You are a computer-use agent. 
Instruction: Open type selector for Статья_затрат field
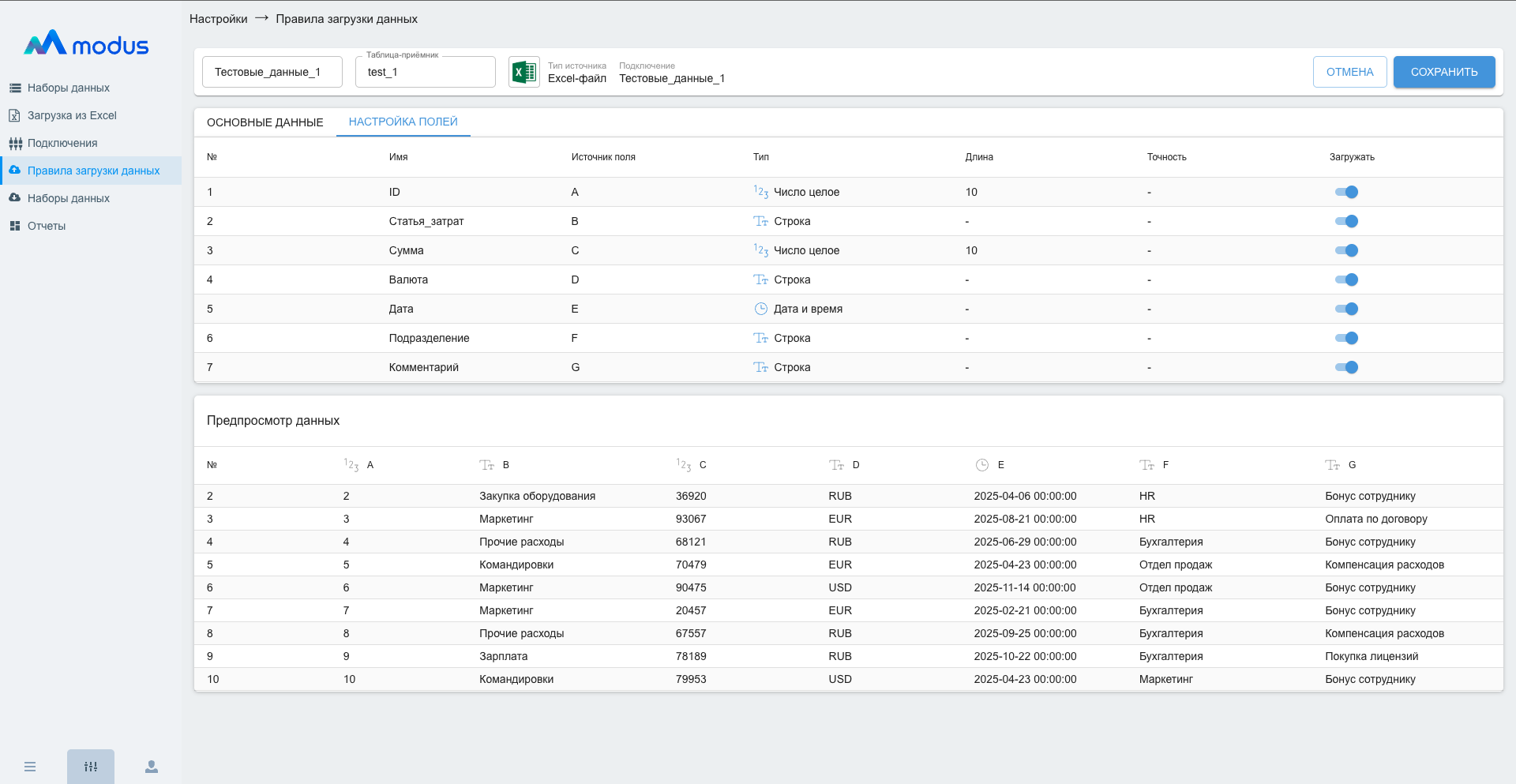tap(791, 221)
